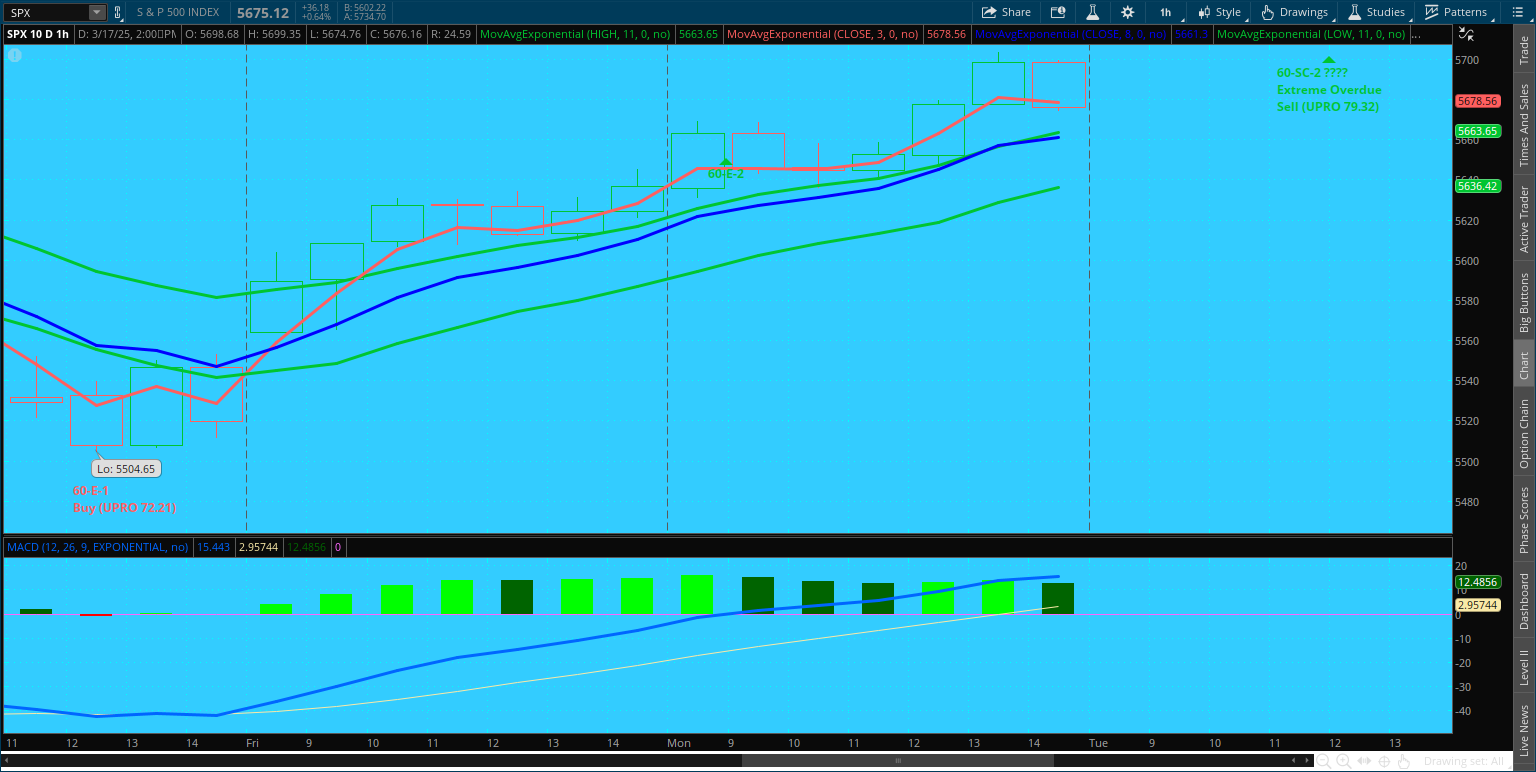Image resolution: width=1536 pixels, height=772 pixels.
Task: Click the horizontal chart scrollbar thumb
Action: (x=897, y=761)
